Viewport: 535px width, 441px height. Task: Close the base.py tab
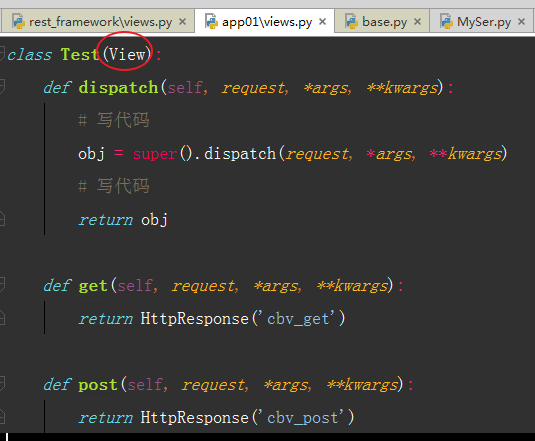click(x=417, y=22)
